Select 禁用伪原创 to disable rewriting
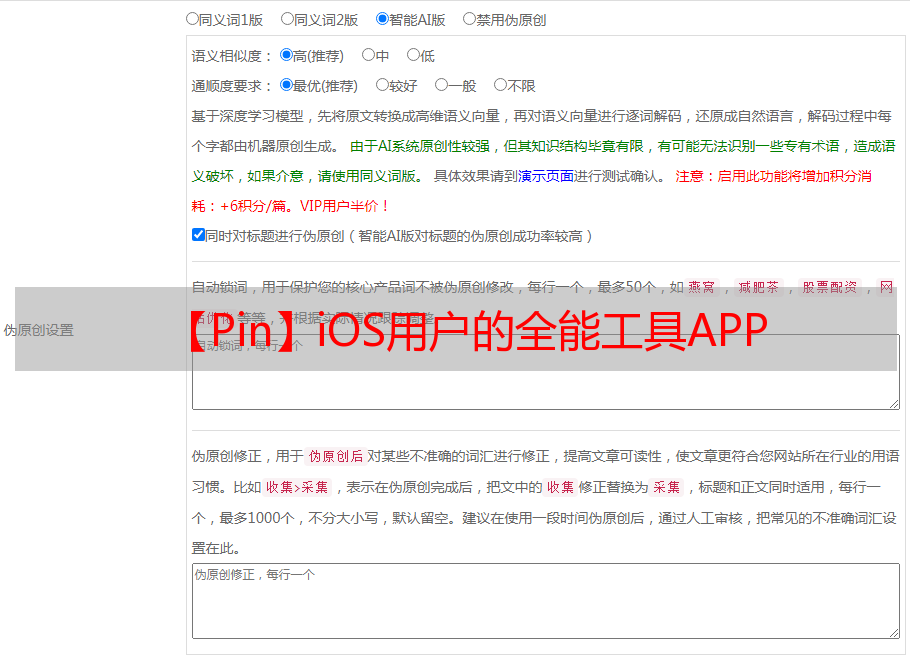The width and height of the screenshot is (911, 658). pyautogui.click(x=469, y=19)
